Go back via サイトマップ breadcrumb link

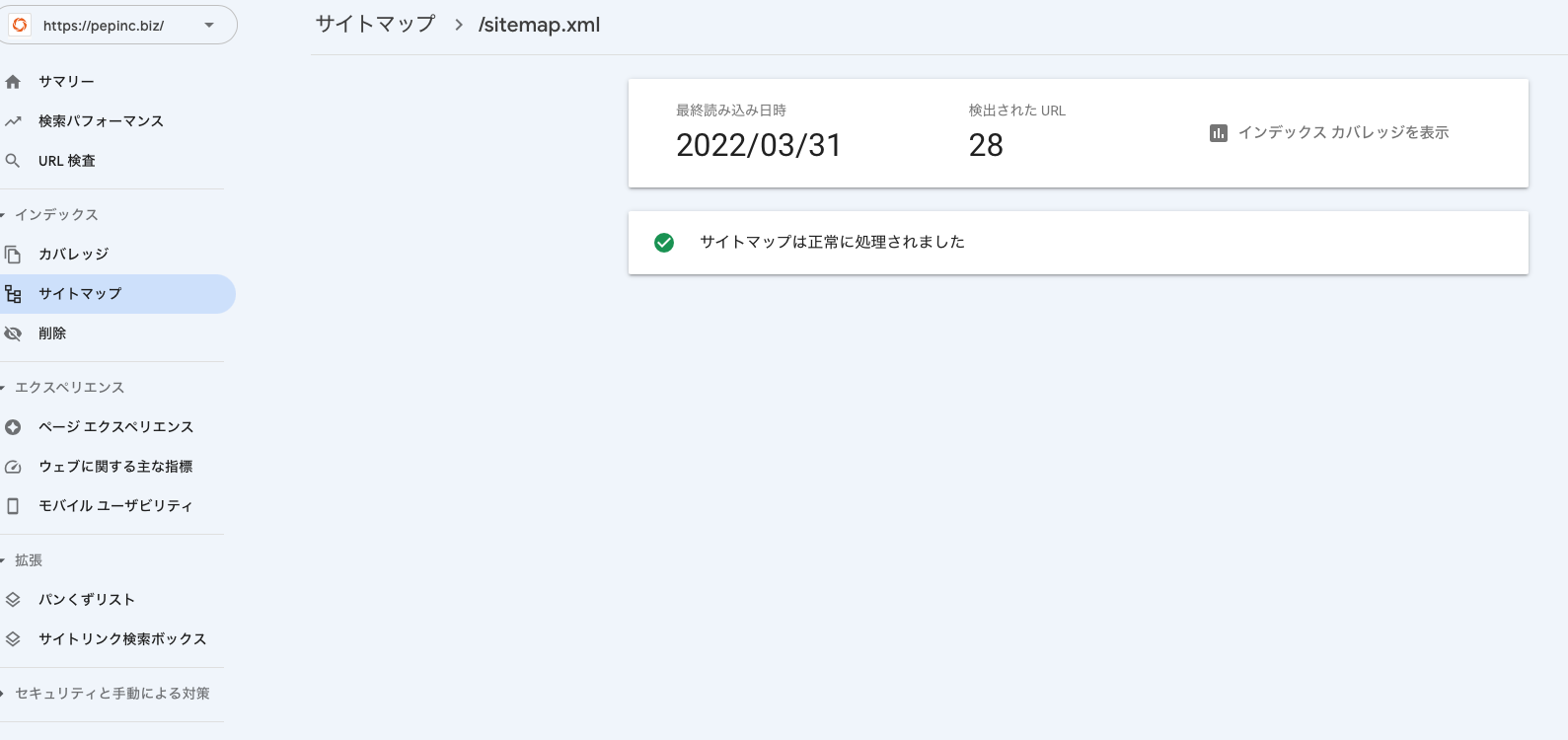click(375, 25)
